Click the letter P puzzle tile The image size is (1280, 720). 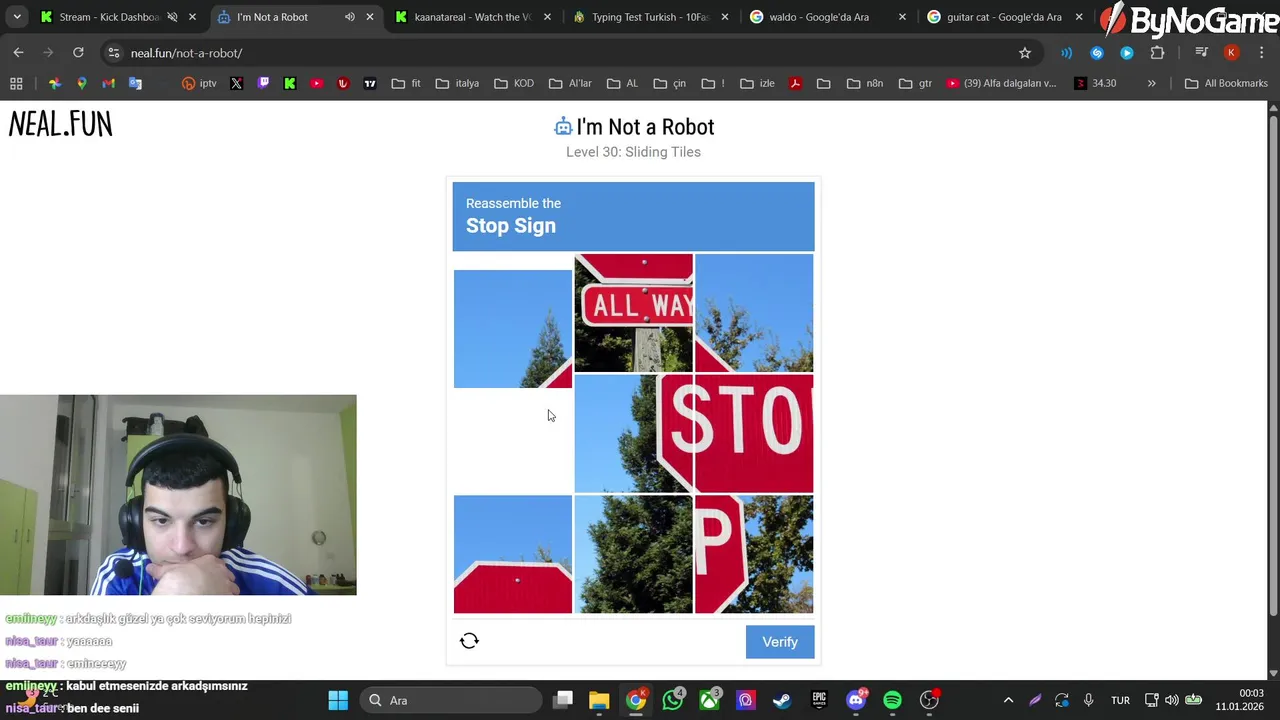pyautogui.click(x=754, y=554)
